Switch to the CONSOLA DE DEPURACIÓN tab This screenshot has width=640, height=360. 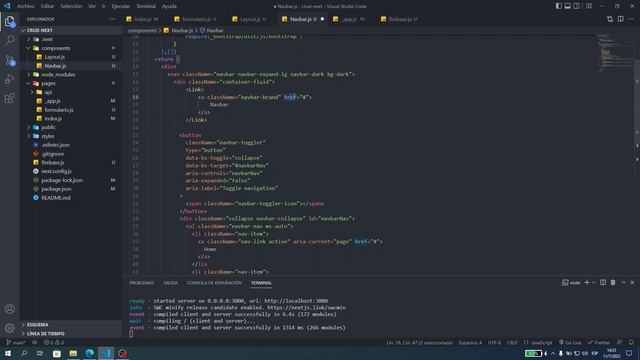(214, 283)
